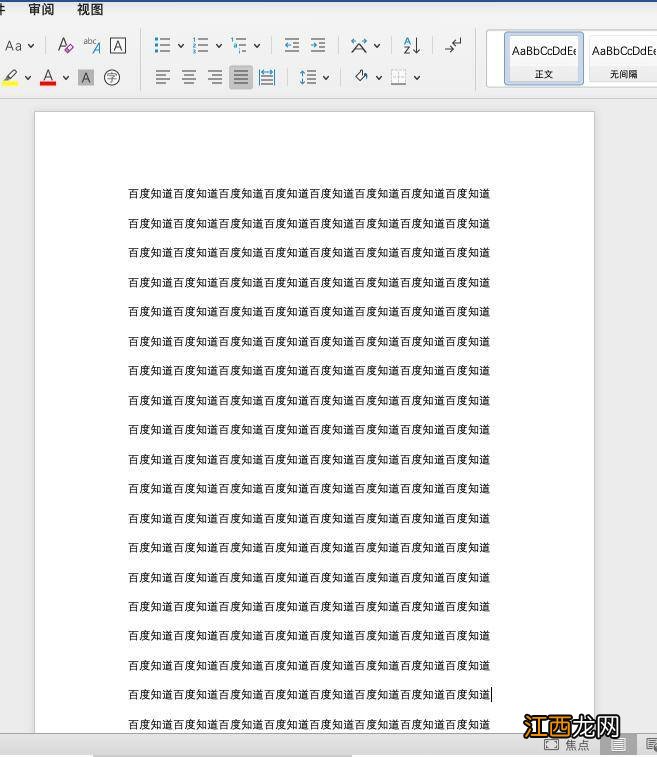The width and height of the screenshot is (657, 757).
Task: Apply numbered list
Action: click(x=200, y=45)
